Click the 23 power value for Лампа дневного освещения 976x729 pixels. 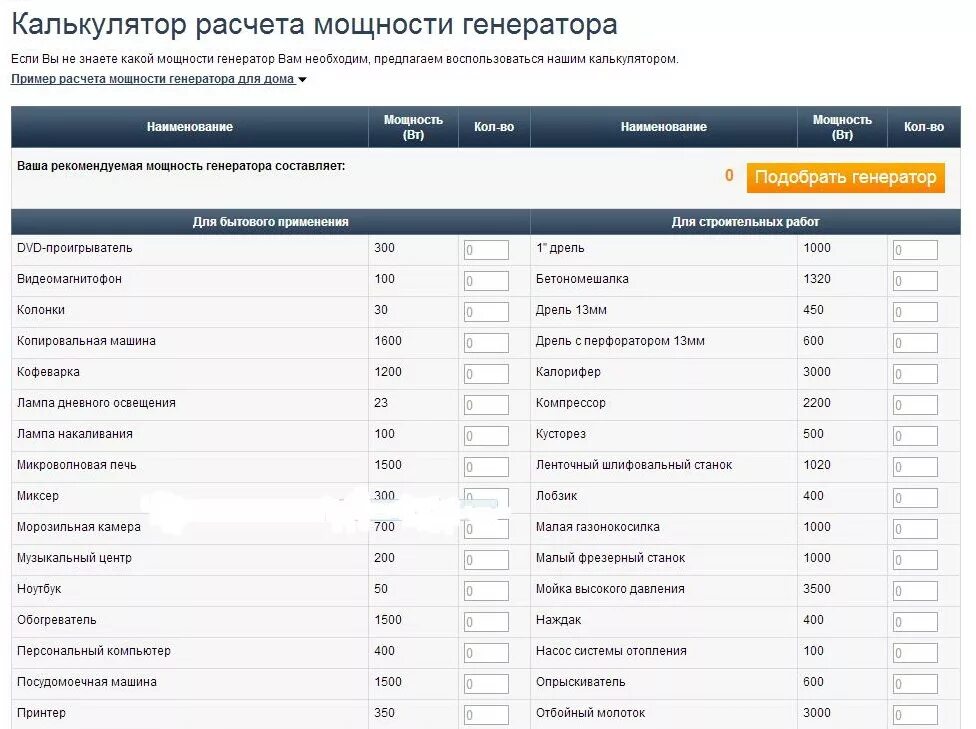coord(381,403)
